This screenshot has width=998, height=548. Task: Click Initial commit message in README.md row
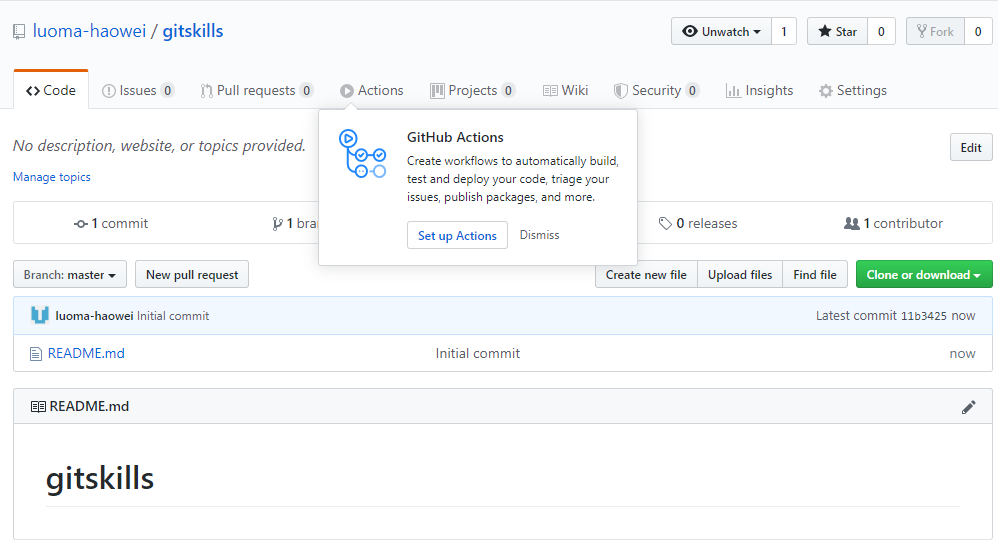(x=477, y=353)
